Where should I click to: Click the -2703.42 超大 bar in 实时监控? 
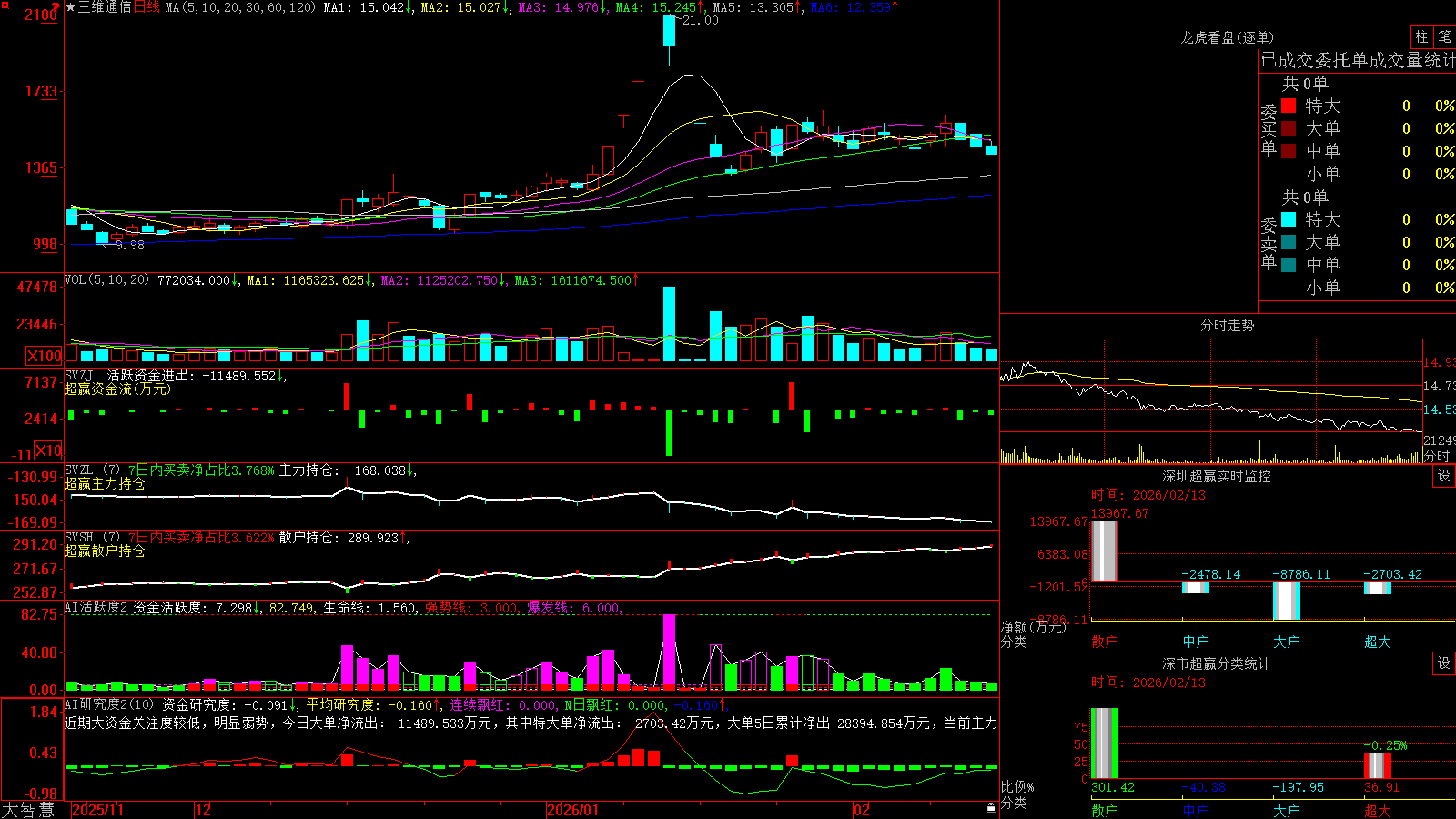pos(1378,588)
